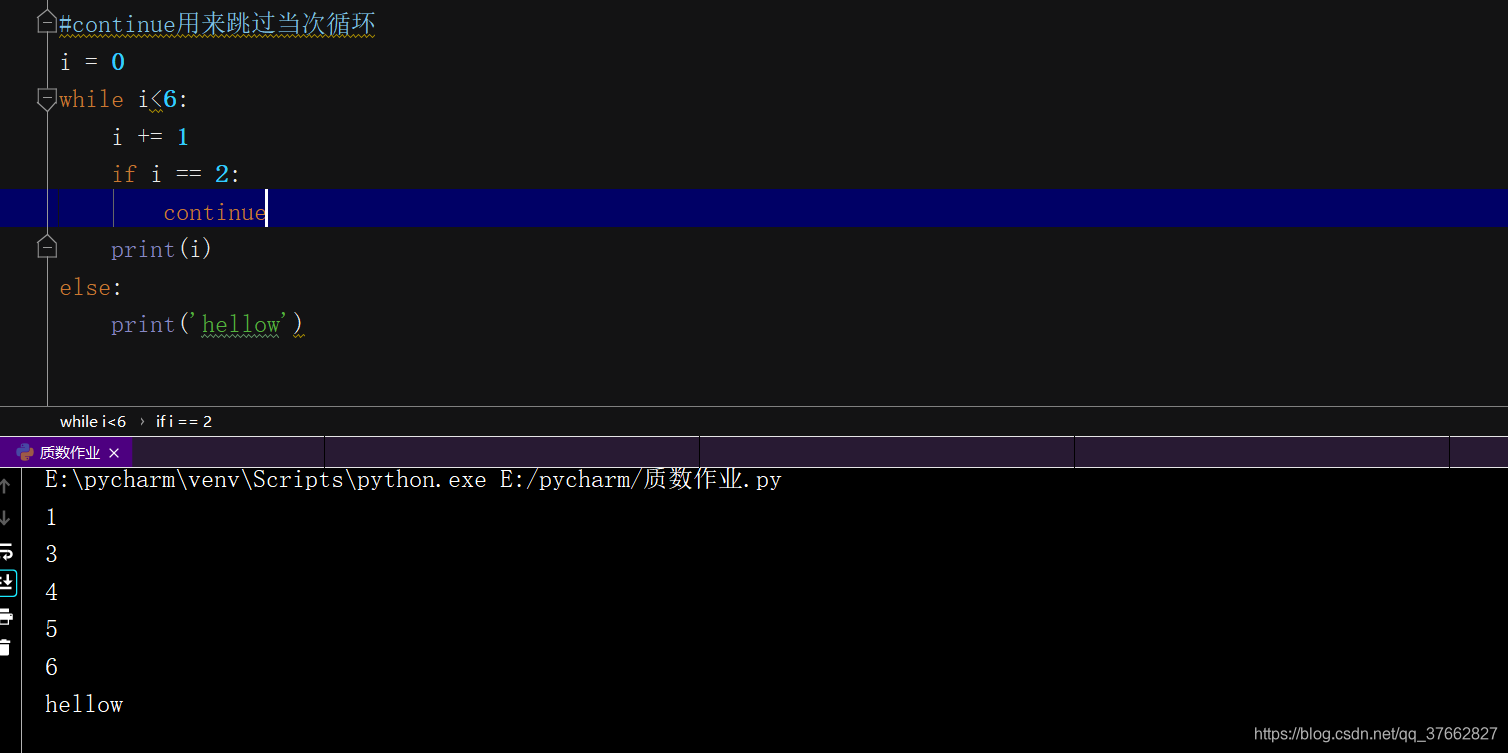This screenshot has height=753, width=1508.
Task: Click the output line '3' in the console
Action: (x=51, y=554)
